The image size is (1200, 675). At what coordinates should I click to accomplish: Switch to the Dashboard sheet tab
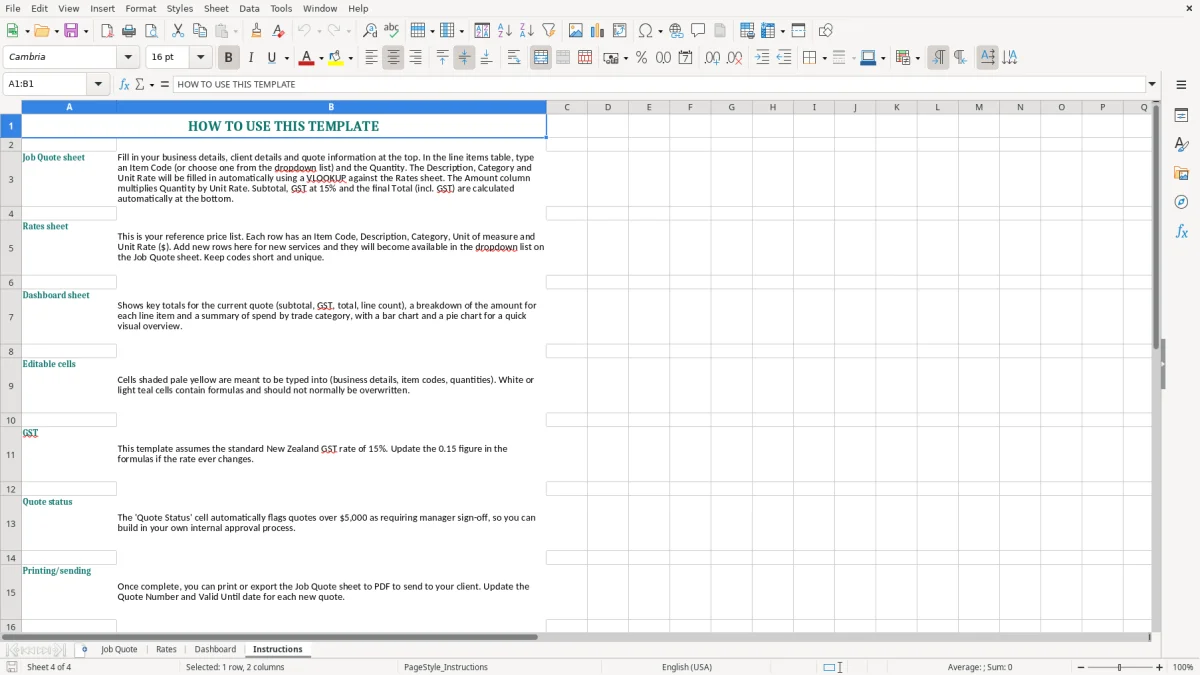pos(215,649)
